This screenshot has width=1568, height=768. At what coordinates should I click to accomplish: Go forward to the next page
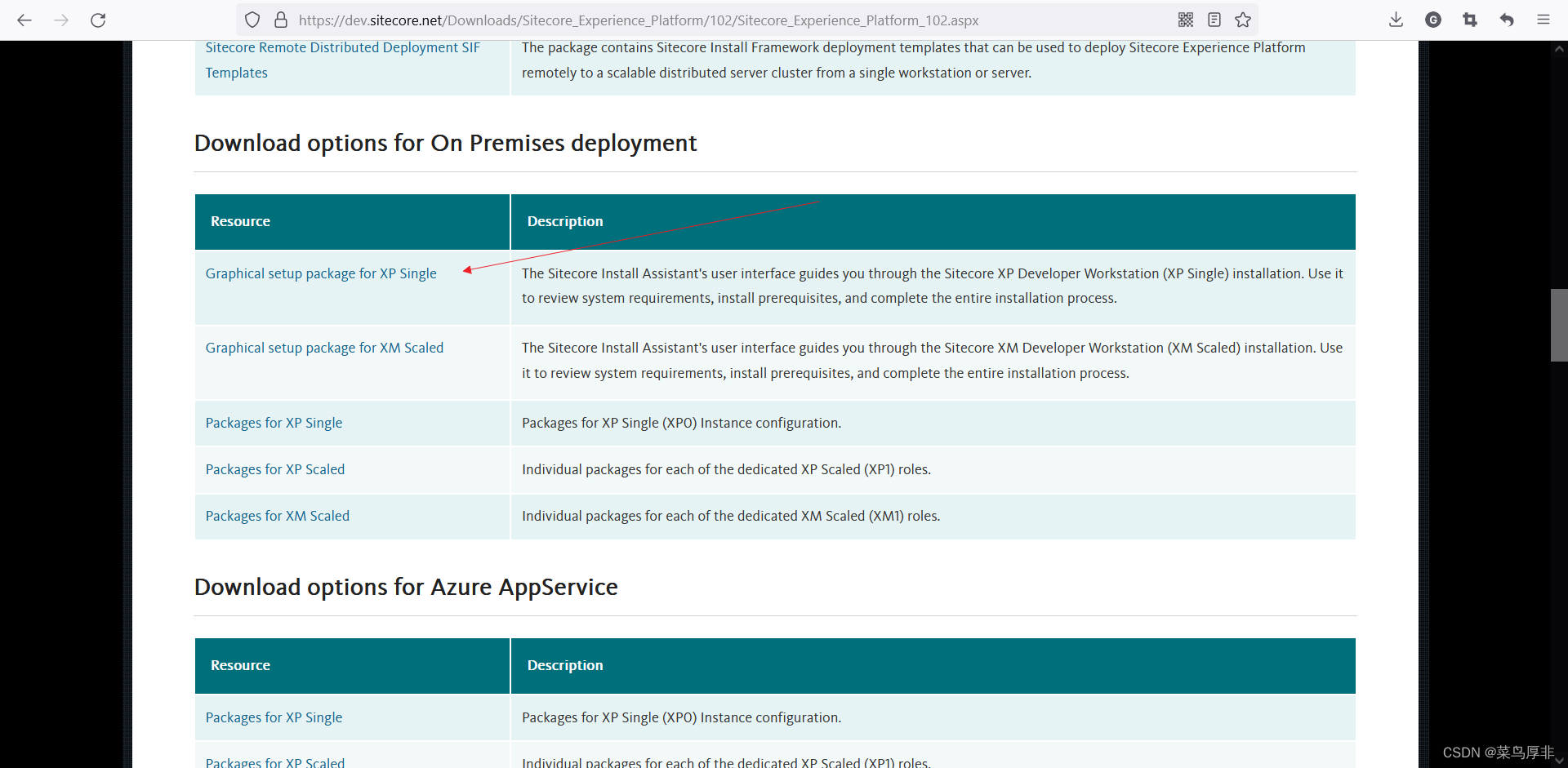(x=61, y=20)
